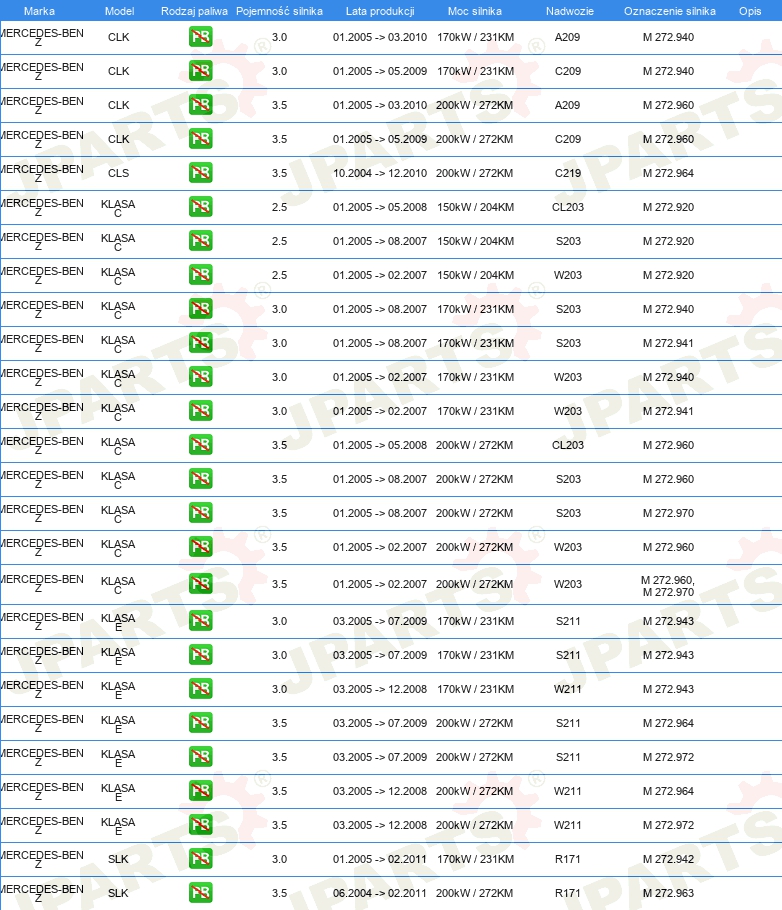The image size is (782, 910).
Task: Select M 272.972 in the S211 row
Action: pos(668,757)
